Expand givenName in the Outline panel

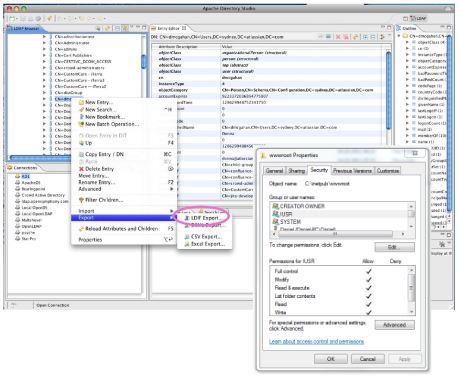point(407,104)
